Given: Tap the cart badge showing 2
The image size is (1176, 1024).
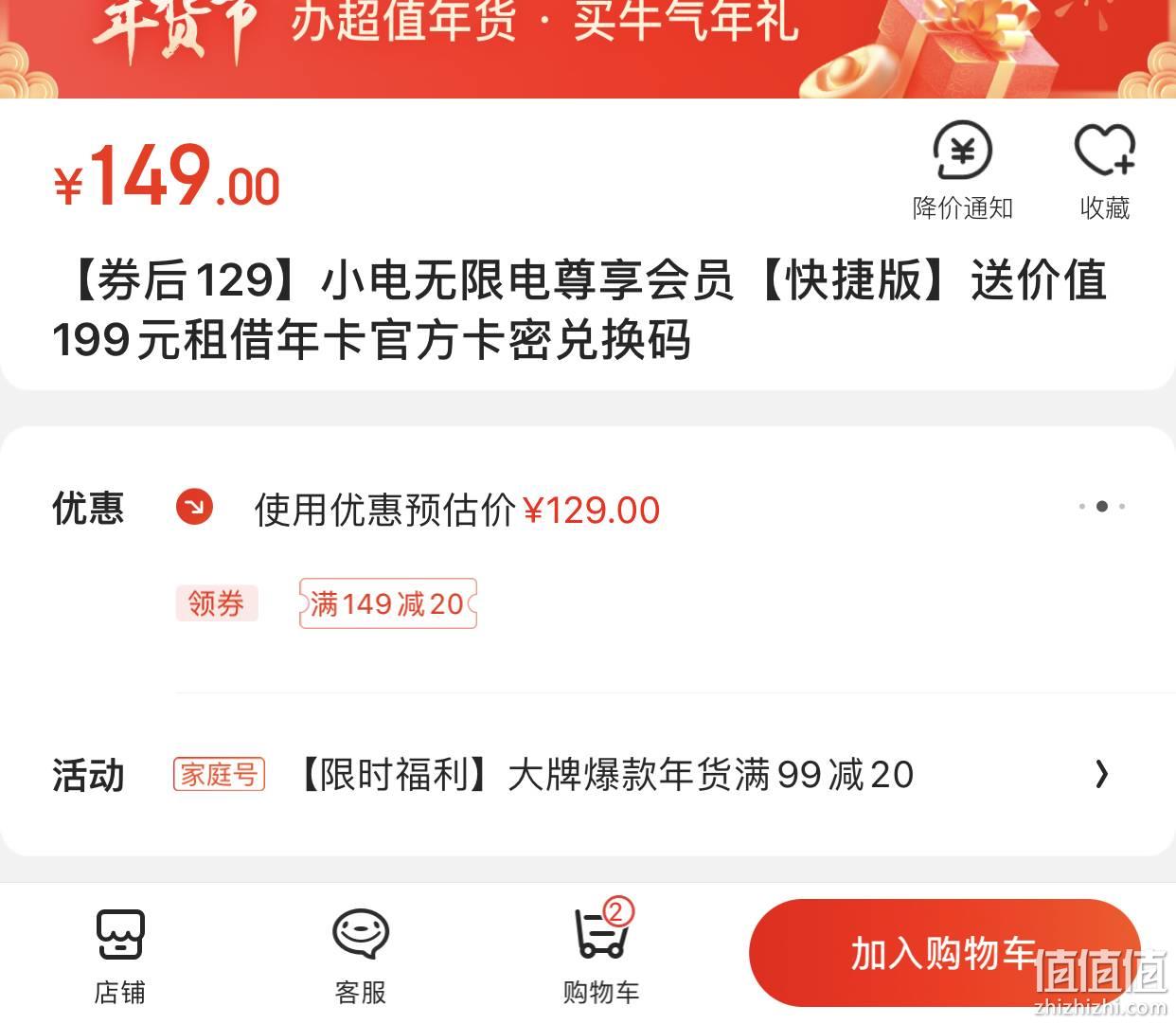Looking at the screenshot, I should 617,912.
